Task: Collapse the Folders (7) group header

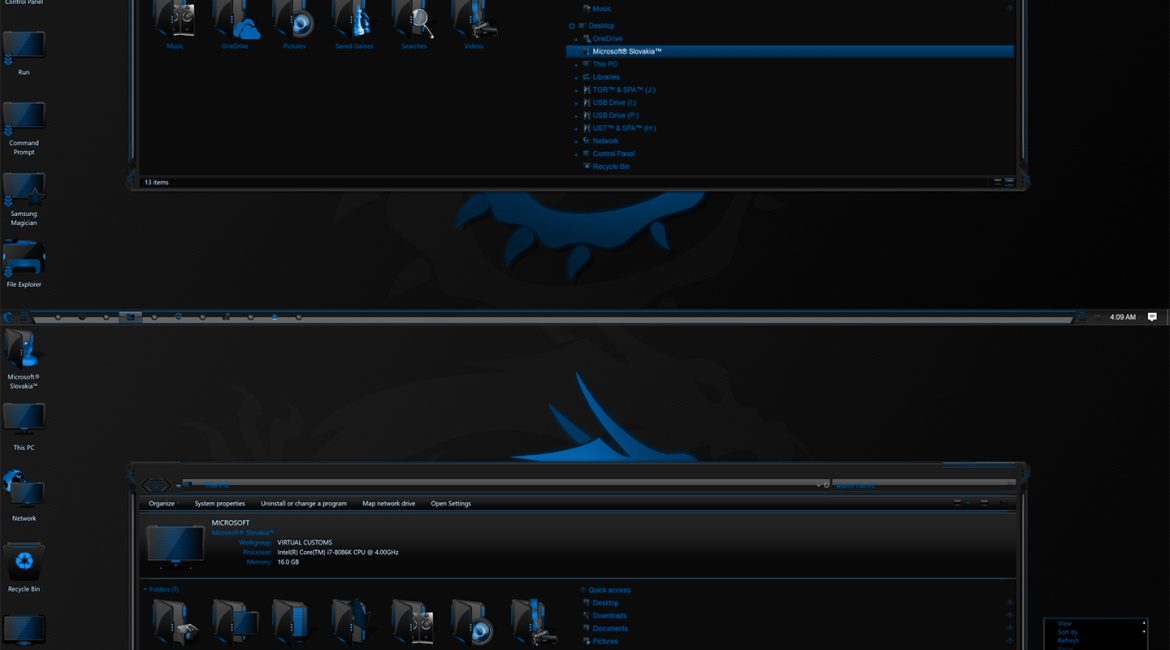Action: pos(145,590)
